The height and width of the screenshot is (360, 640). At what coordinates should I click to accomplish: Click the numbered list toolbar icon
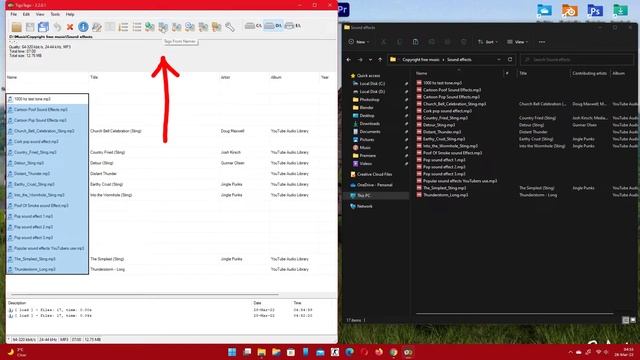[x=123, y=27]
